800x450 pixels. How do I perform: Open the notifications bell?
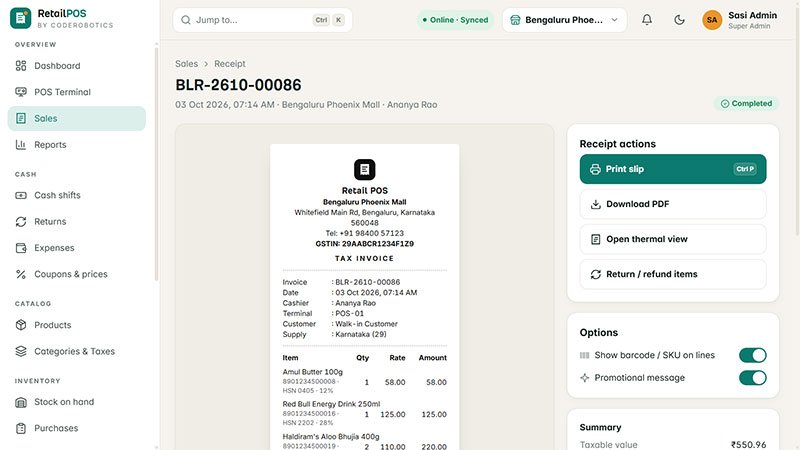point(646,20)
